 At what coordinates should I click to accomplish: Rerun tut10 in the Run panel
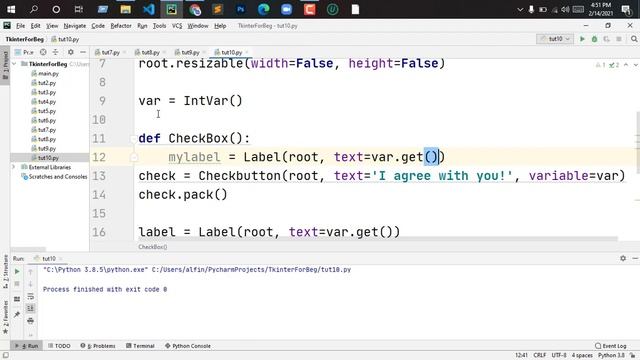click(17, 271)
